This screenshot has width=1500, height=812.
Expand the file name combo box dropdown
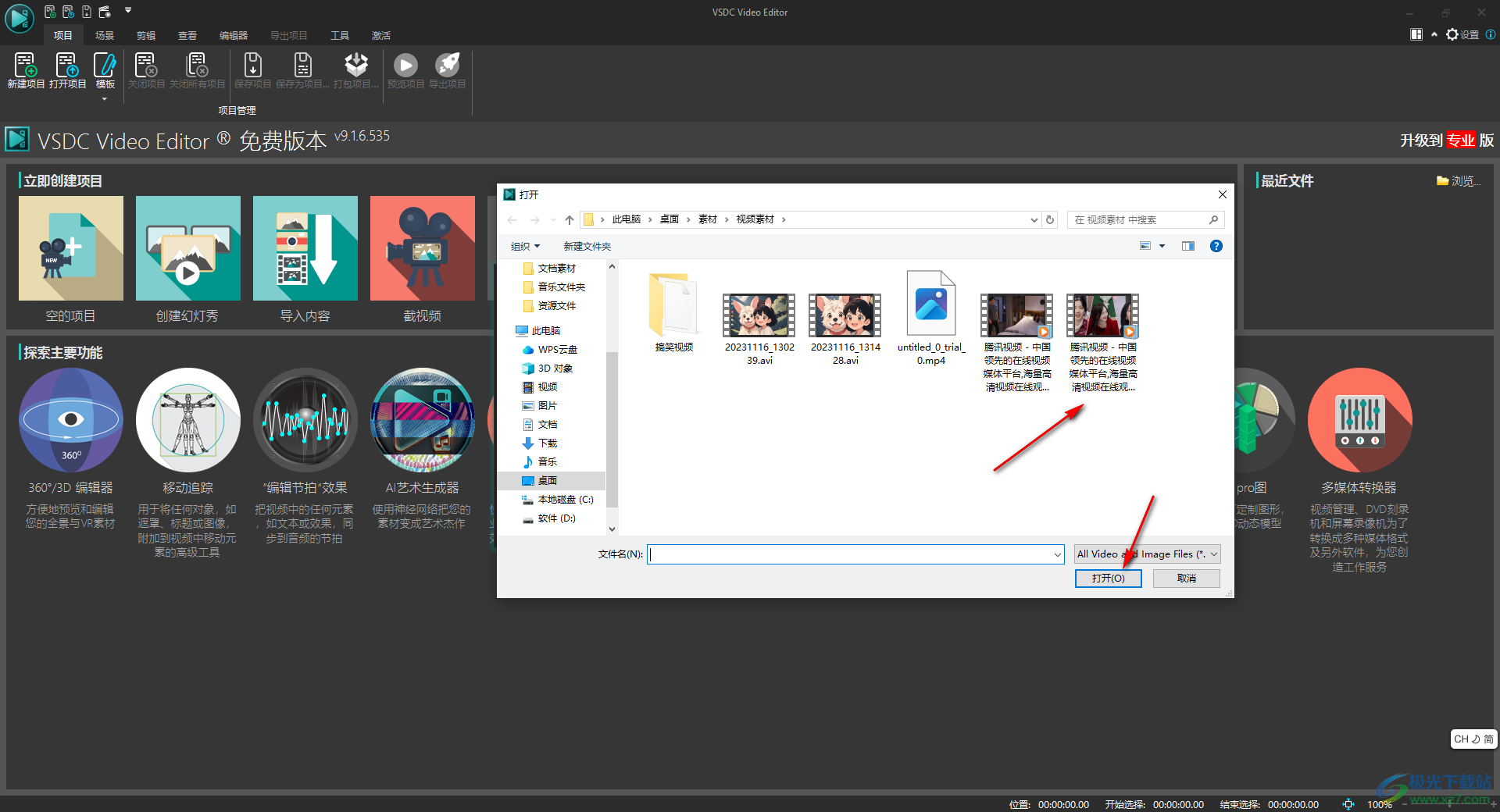(1057, 554)
